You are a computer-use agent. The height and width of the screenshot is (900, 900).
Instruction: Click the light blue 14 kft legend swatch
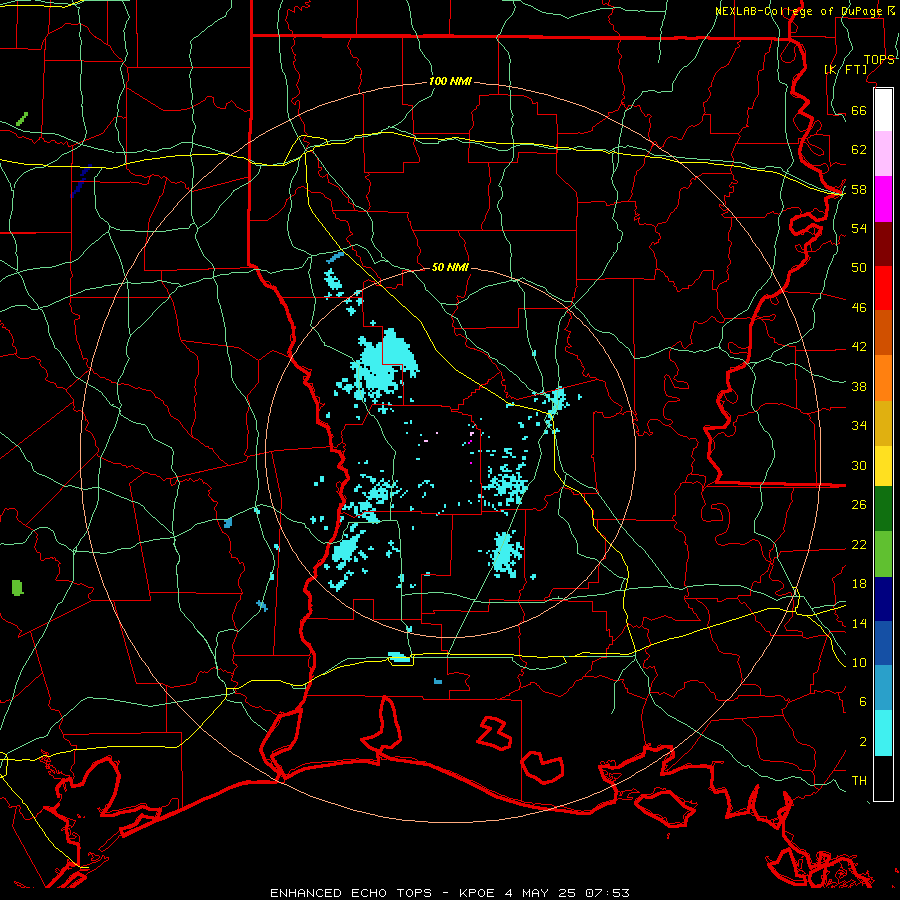(x=883, y=688)
